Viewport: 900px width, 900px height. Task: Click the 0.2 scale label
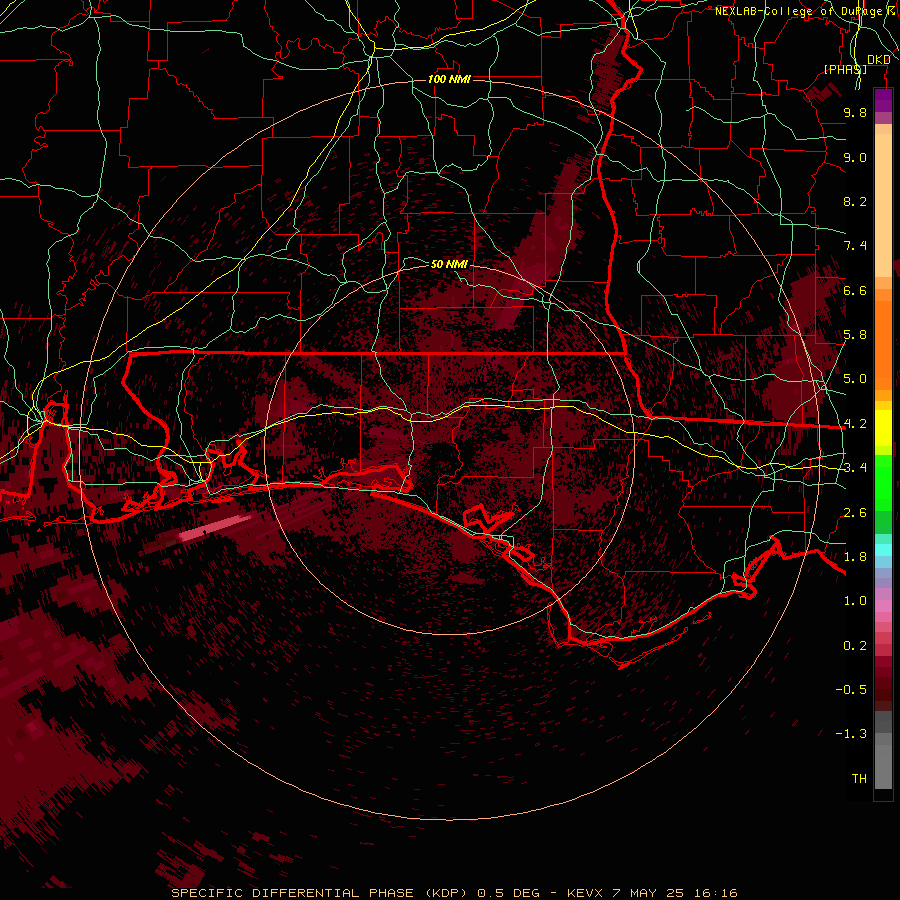coord(855,646)
